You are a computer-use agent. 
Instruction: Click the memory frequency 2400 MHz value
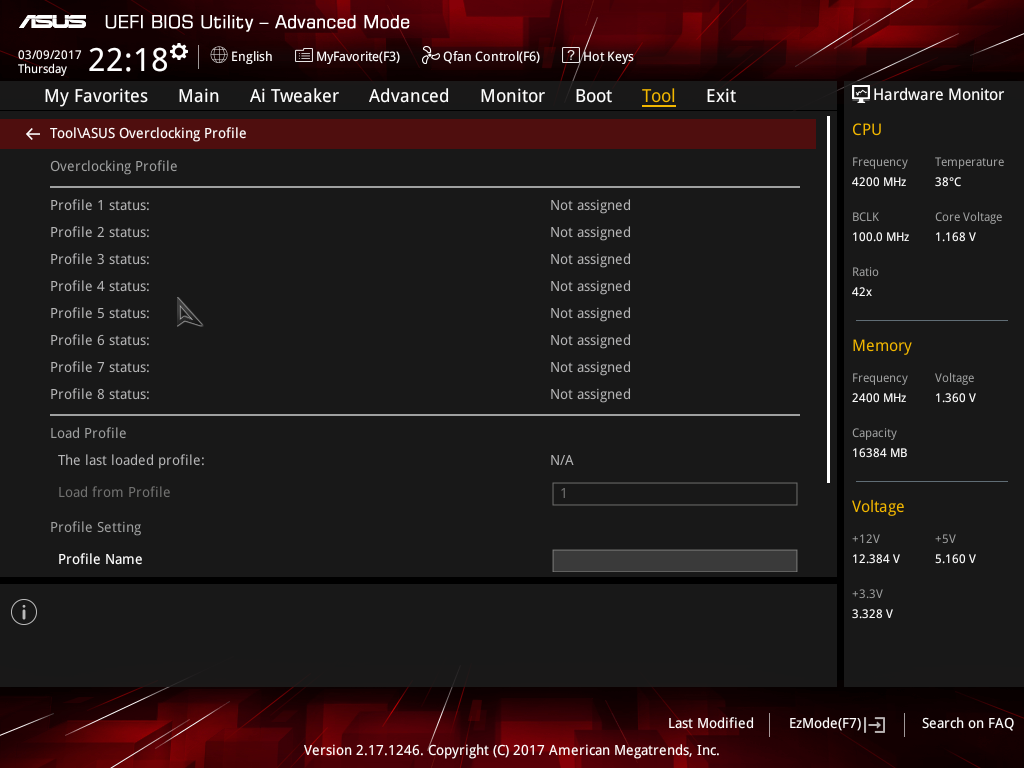[879, 398]
